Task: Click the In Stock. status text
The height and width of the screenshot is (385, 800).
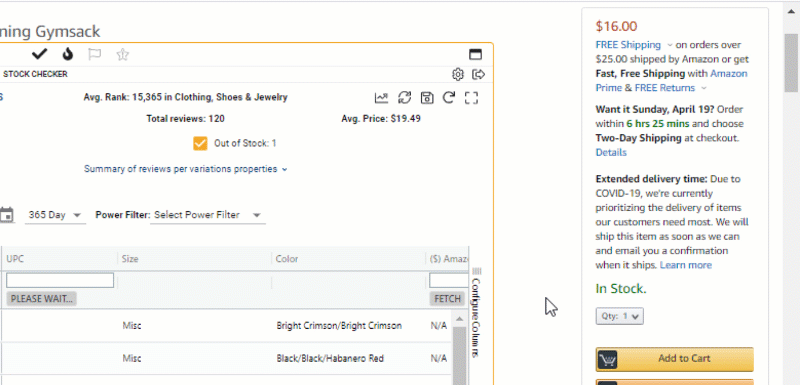Action: tap(621, 289)
